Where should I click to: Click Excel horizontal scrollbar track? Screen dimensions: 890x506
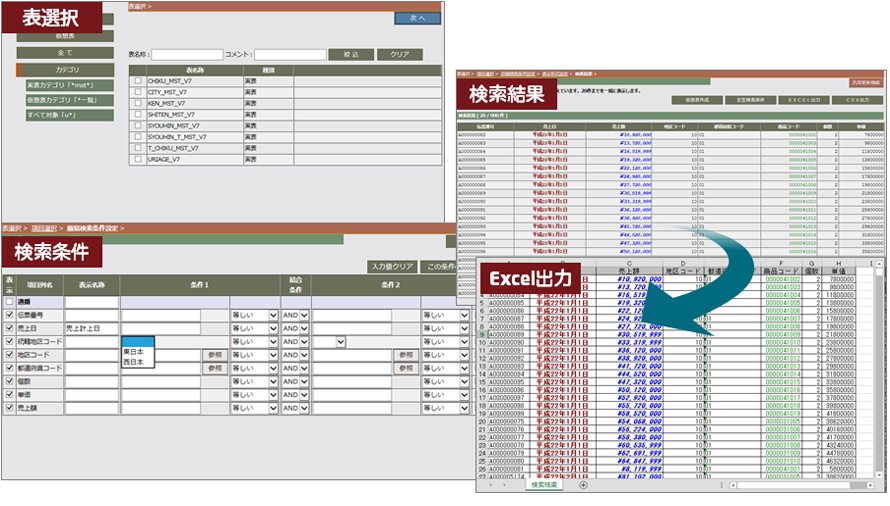[x=801, y=485]
